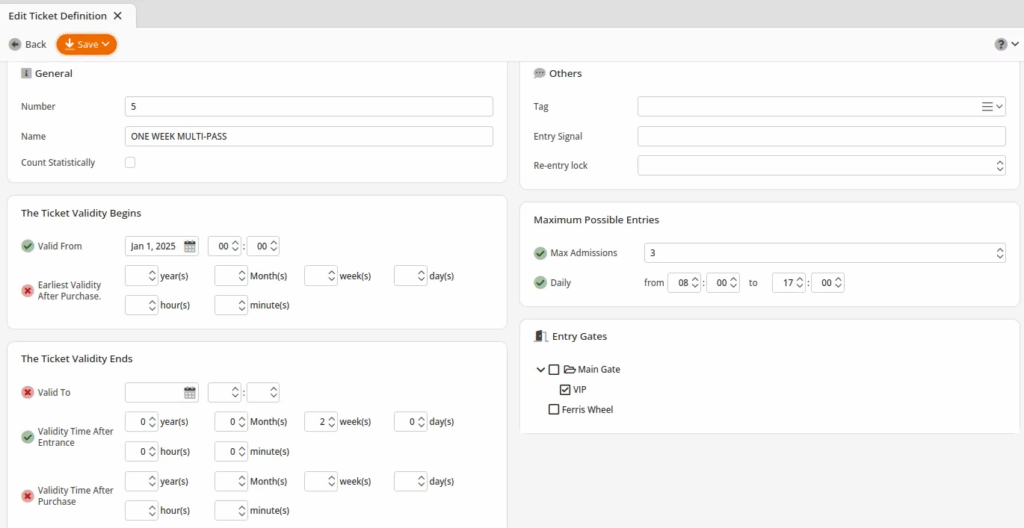This screenshot has width=1024, height=528.
Task: Select the Ferris Wheel label
Action: point(588,410)
